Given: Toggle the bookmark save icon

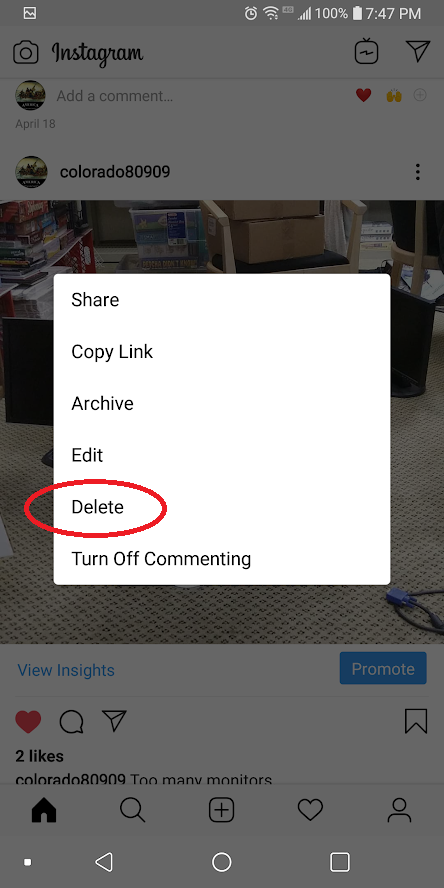Looking at the screenshot, I should click(x=416, y=722).
